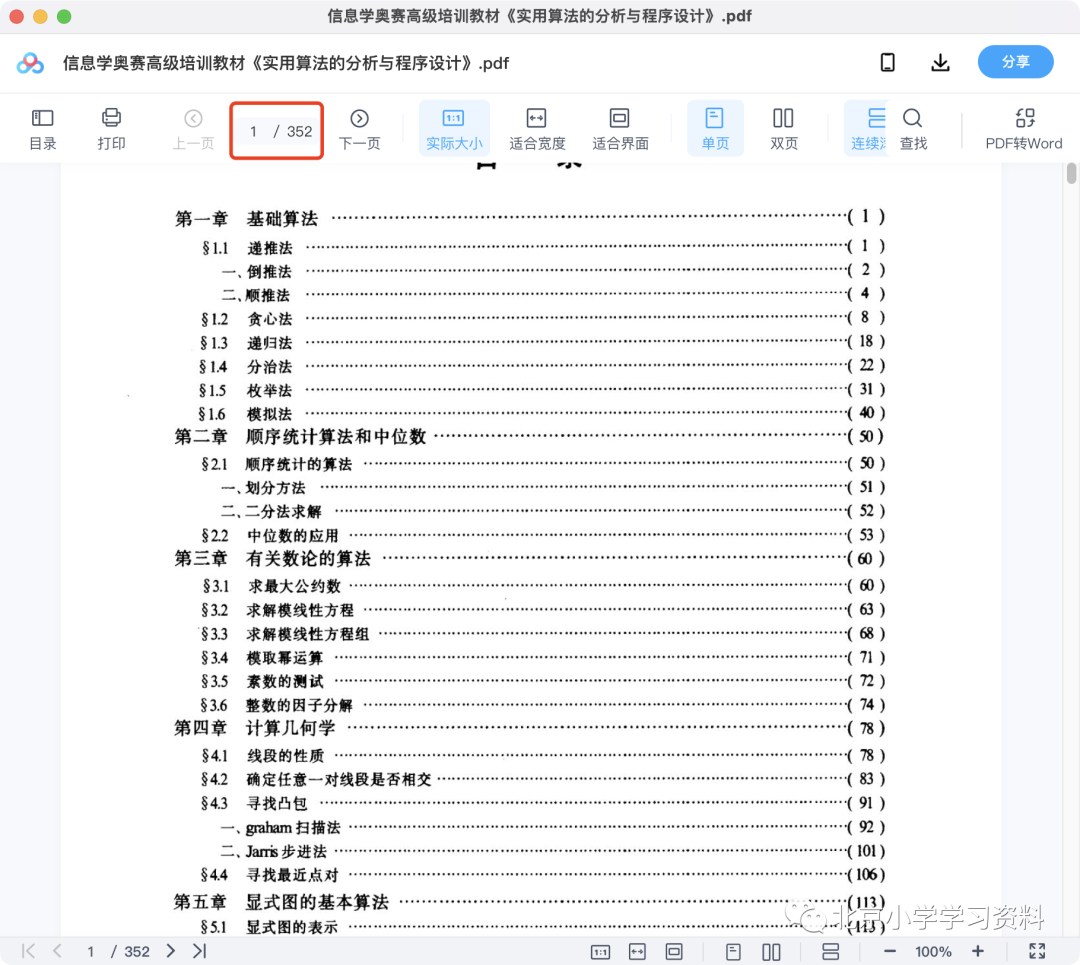Click the download icon in header
The width and height of the screenshot is (1080, 965).
point(940,63)
